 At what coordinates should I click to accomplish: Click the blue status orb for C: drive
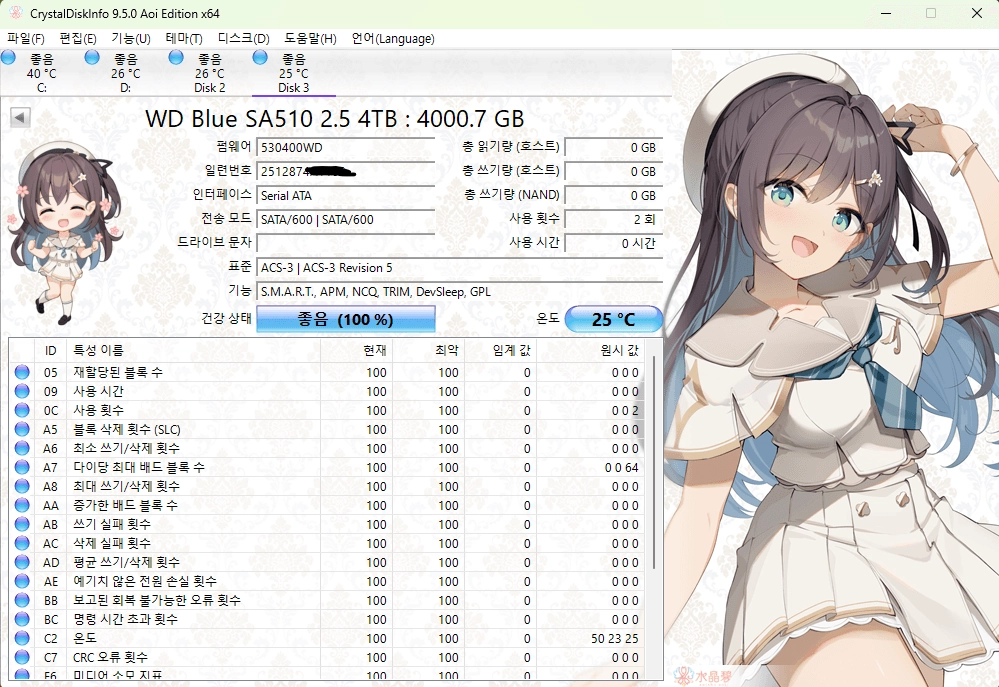pos(8,57)
